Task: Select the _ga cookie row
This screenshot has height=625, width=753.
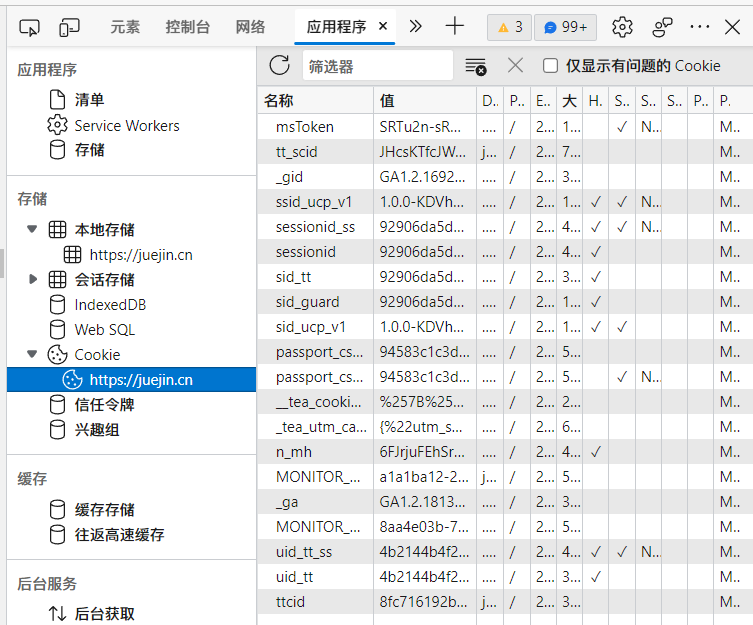Action: coord(505,502)
